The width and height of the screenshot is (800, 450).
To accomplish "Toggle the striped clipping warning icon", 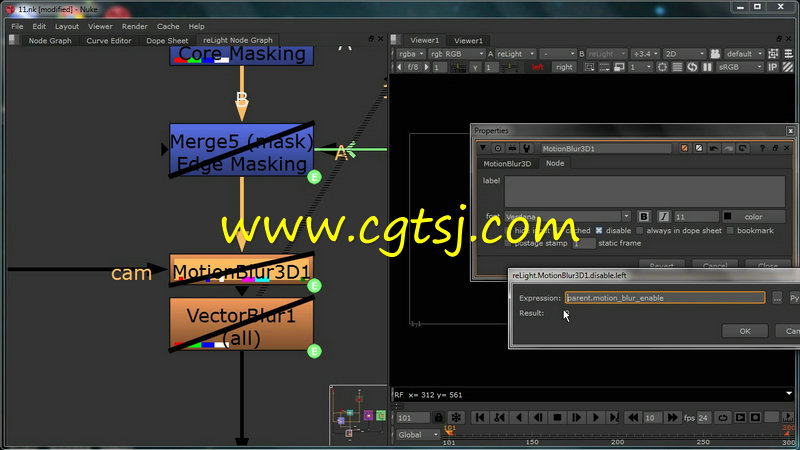I will (788, 67).
